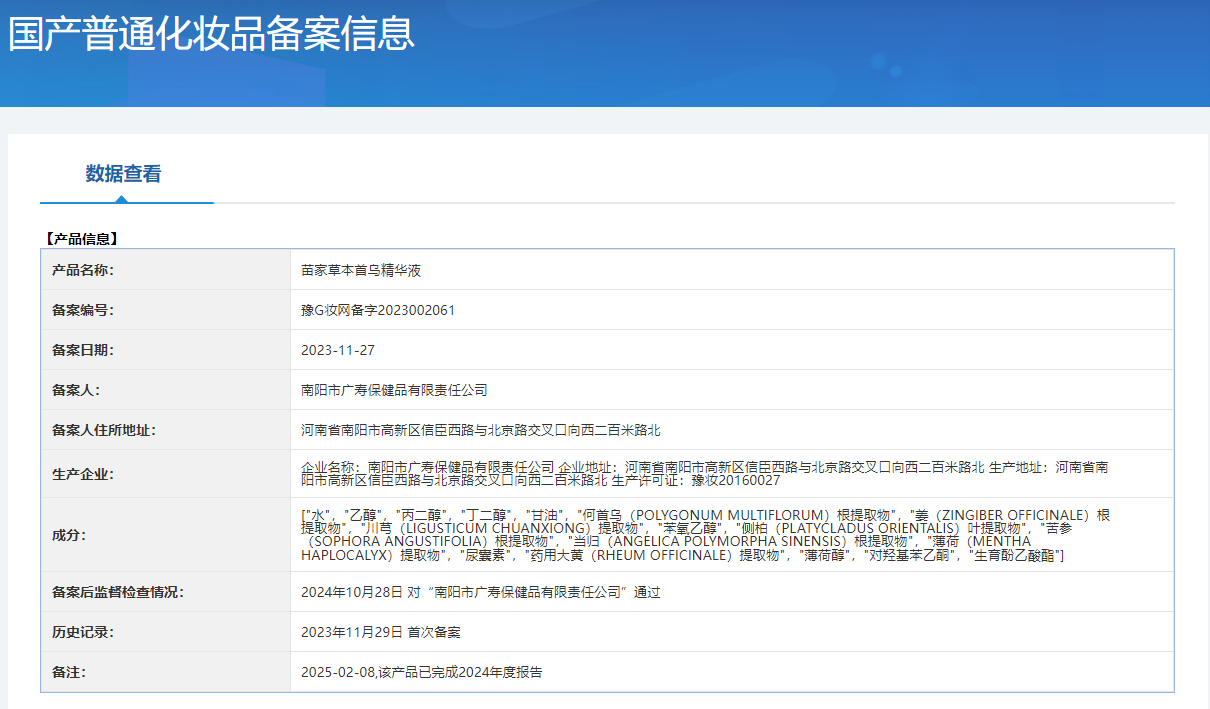Image resolution: width=1210 pixels, height=709 pixels.
Task: Click the filer company name in 备案人 row
Action: pyautogui.click(x=394, y=390)
